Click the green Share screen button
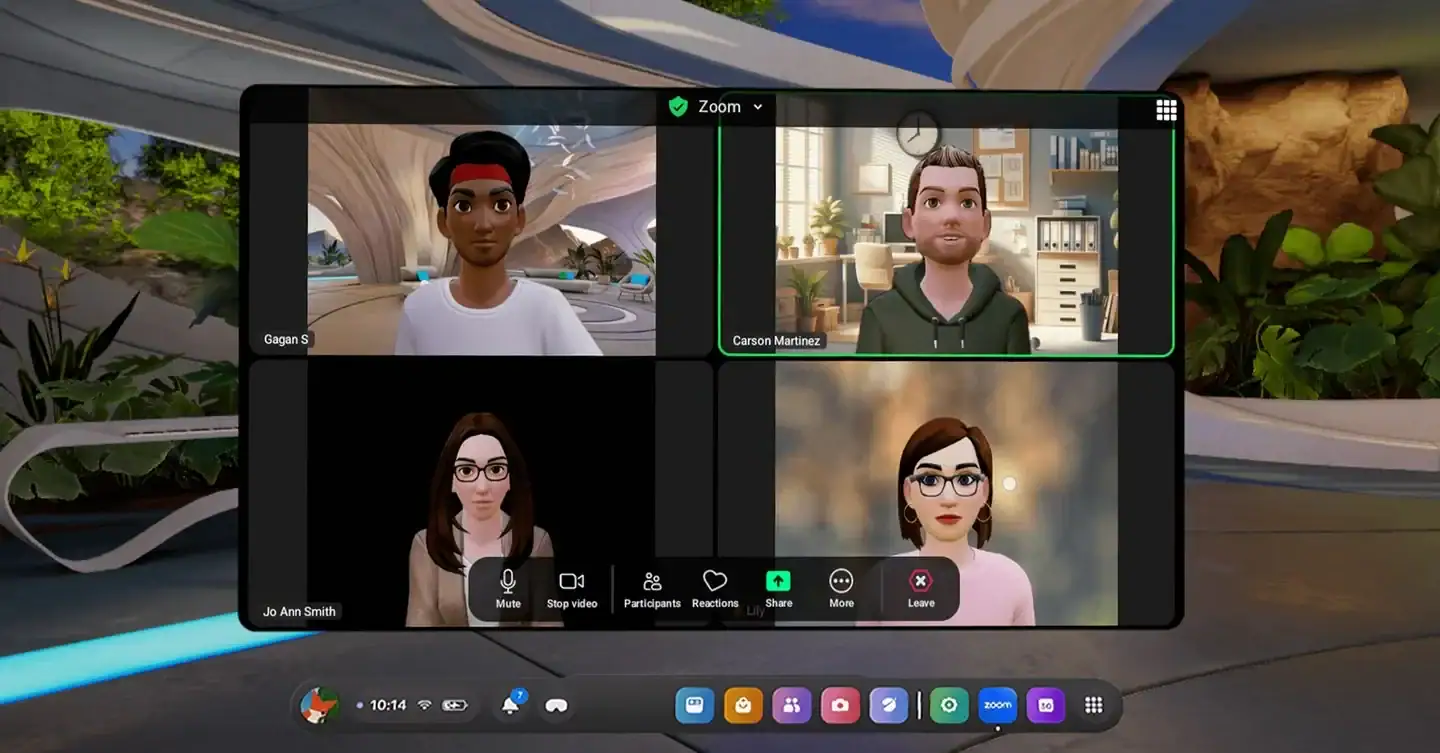Screen dimensions: 1440x753 [x=778, y=588]
